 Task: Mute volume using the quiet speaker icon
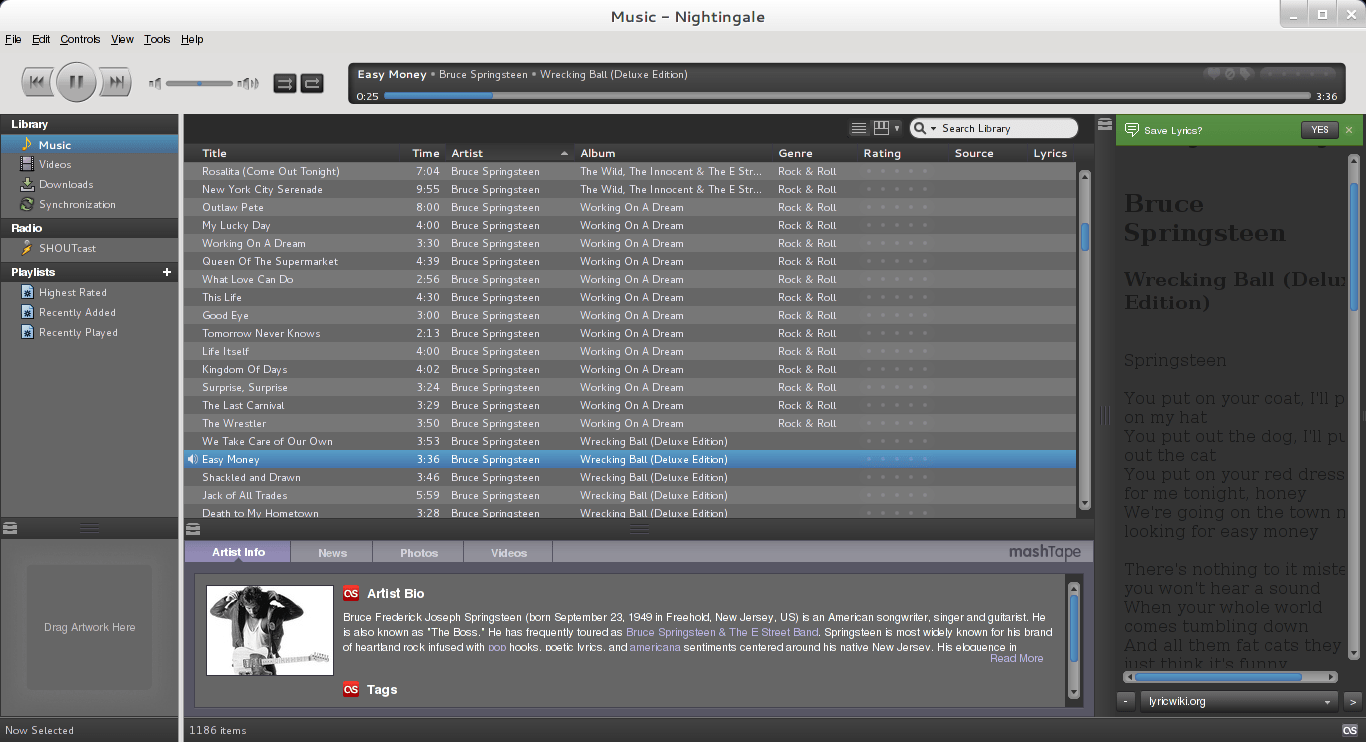coord(155,83)
